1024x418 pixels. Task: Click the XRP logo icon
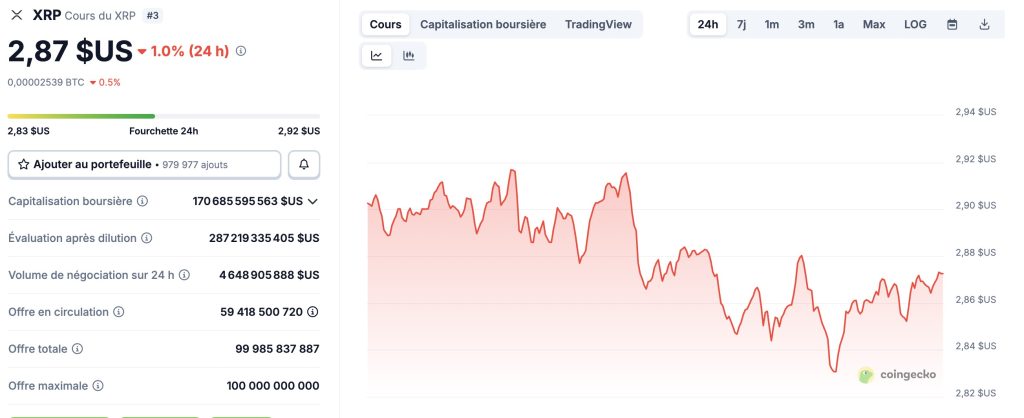(16, 15)
